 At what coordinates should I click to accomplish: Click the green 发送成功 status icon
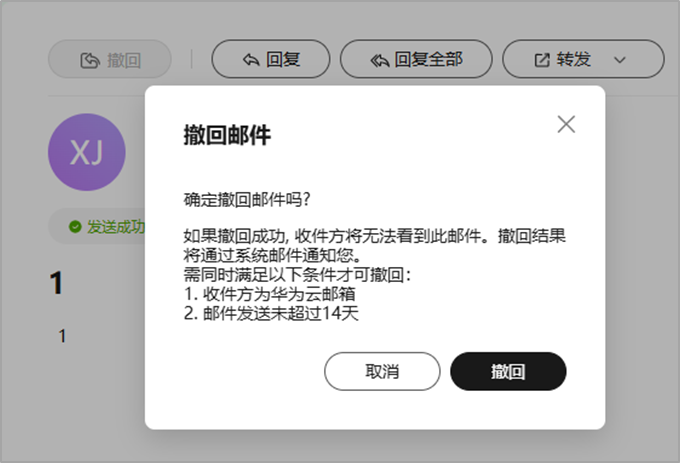[x=75, y=227]
